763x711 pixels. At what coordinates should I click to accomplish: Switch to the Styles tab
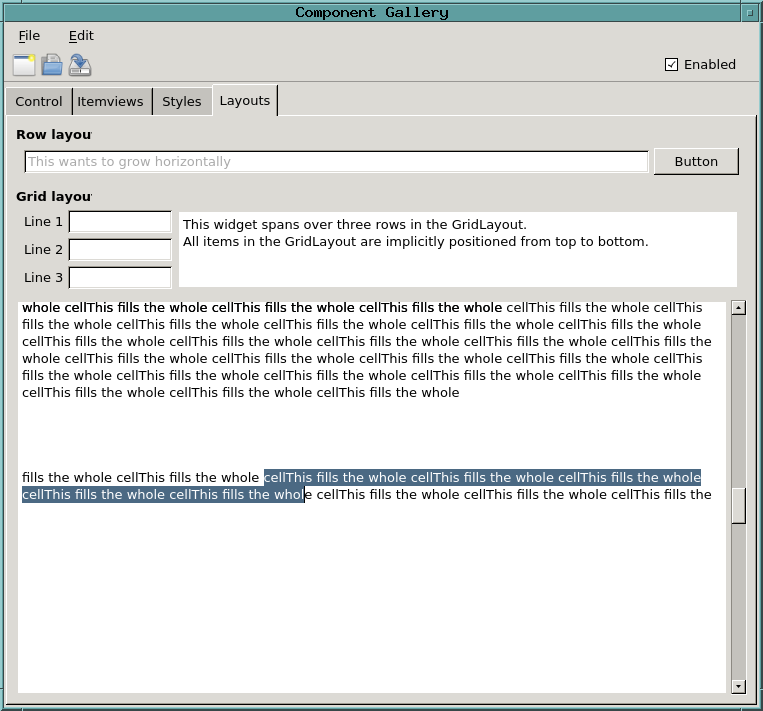pos(182,101)
